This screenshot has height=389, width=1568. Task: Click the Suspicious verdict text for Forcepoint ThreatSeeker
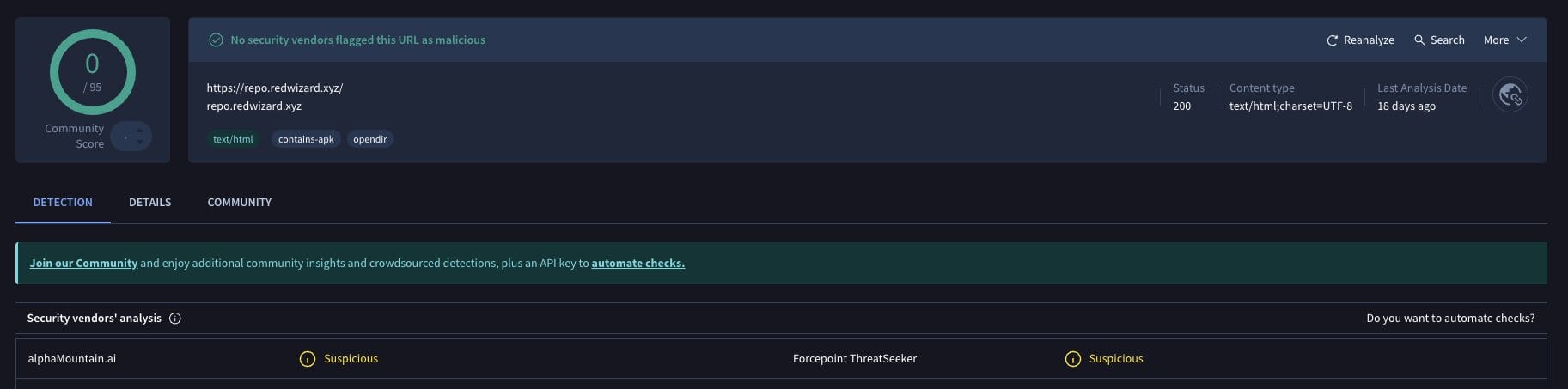click(x=1116, y=359)
